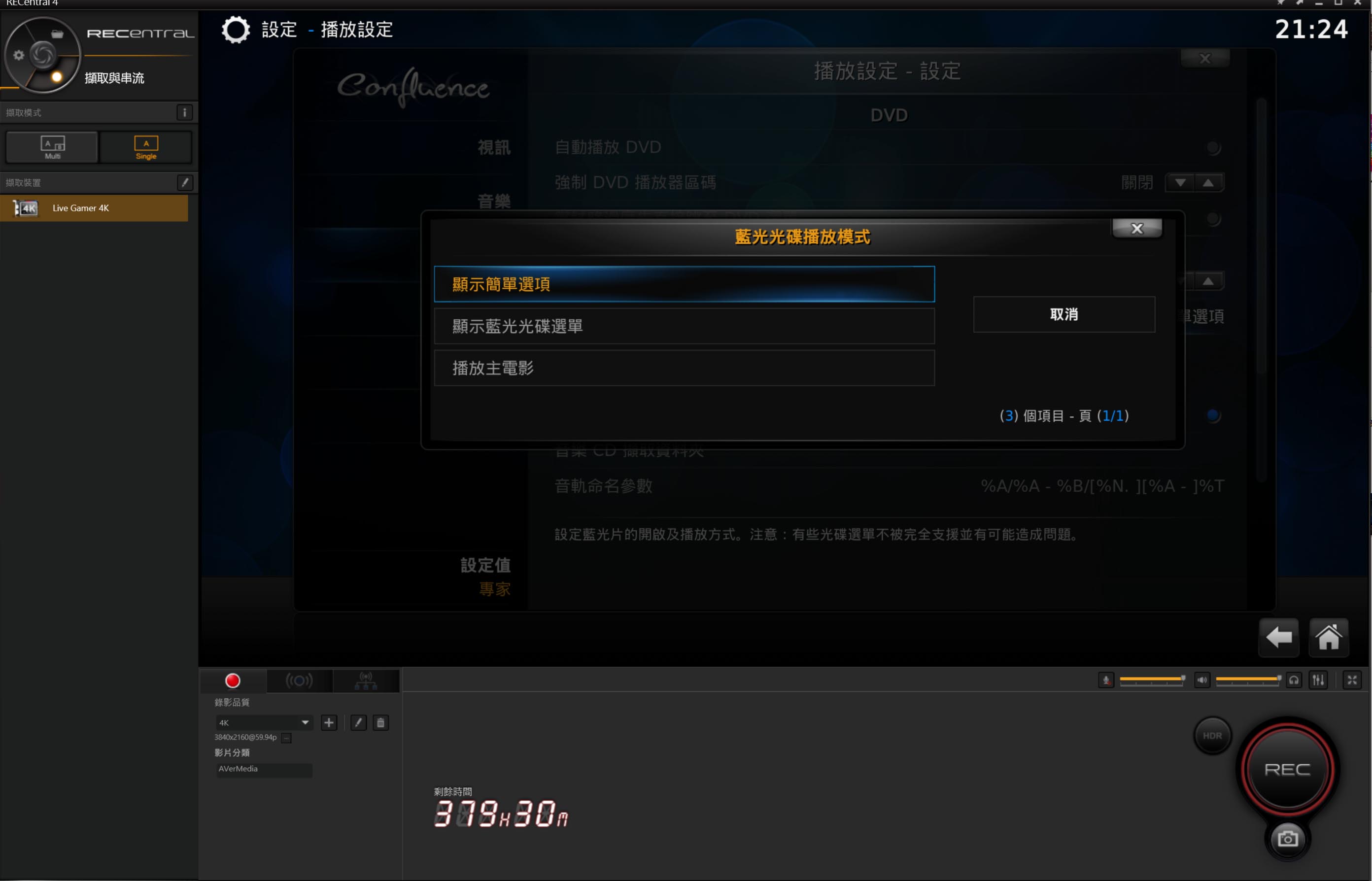Click up arrow for 強制 DVD 播放器區碼
This screenshot has height=881, width=1372.
click(1208, 183)
